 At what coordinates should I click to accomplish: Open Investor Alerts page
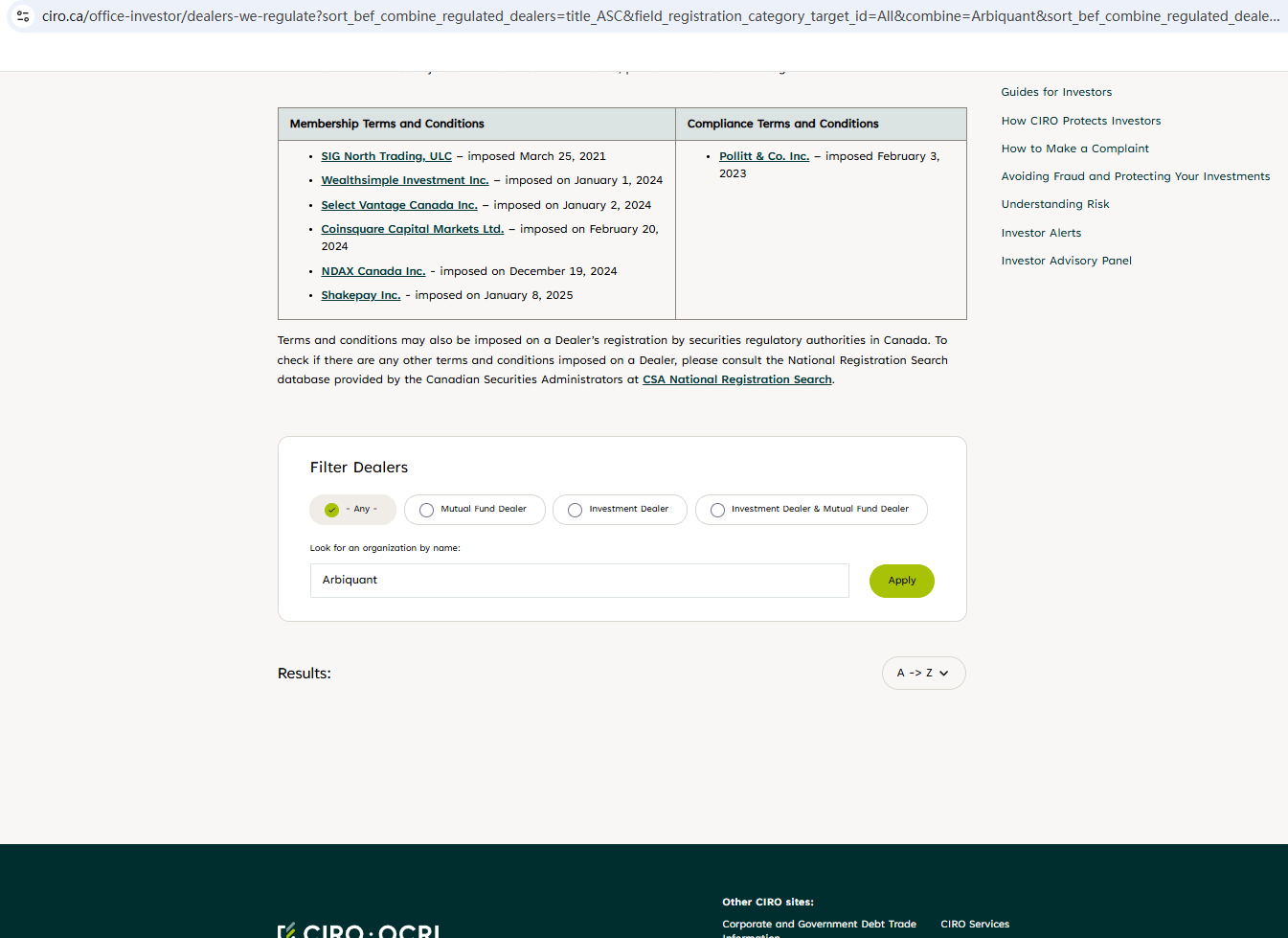[1041, 233]
